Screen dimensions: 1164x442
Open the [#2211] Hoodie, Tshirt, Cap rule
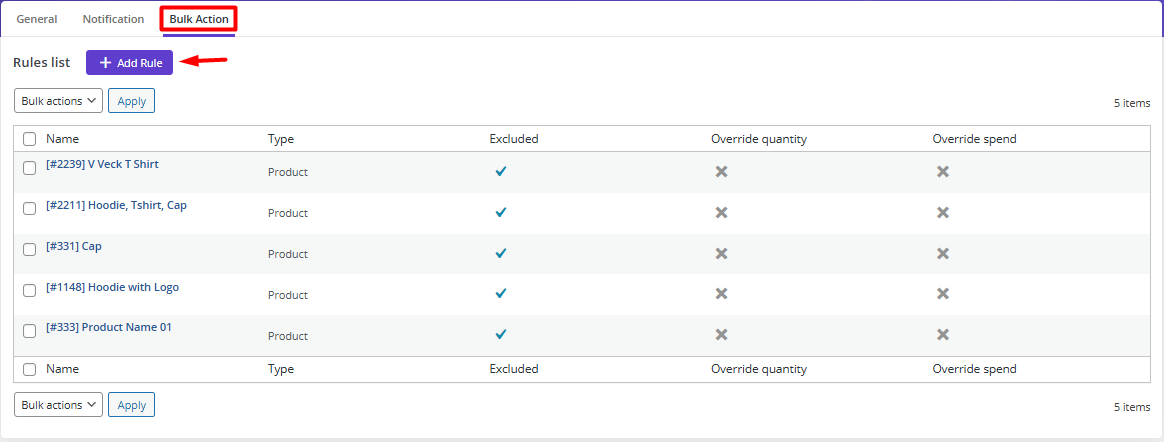coord(117,205)
